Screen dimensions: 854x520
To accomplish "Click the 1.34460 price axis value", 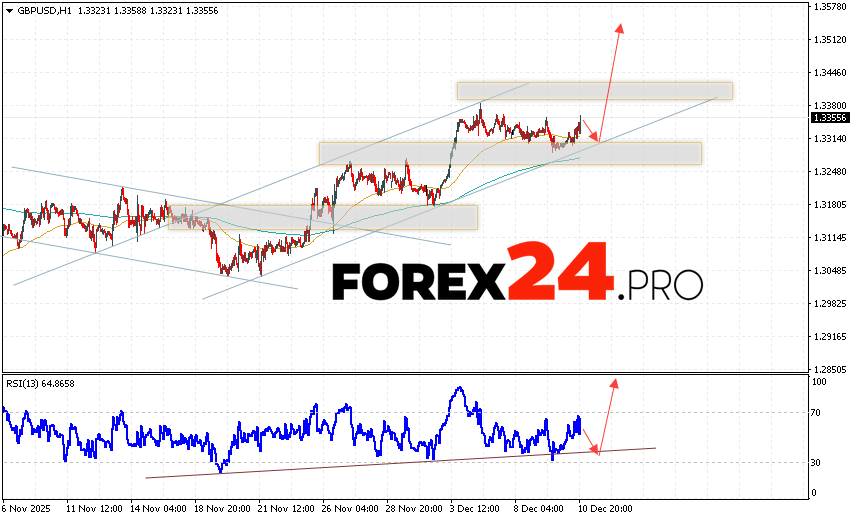I will tap(831, 72).
